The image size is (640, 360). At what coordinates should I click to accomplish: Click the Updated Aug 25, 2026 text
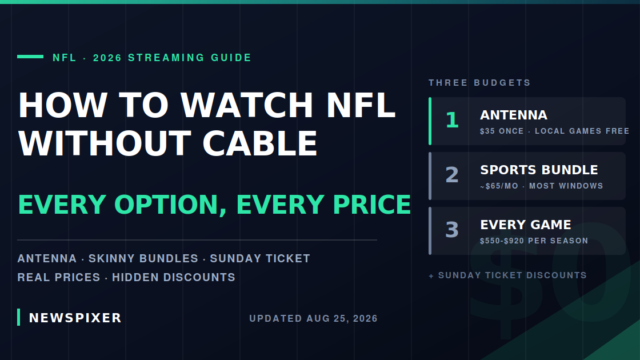[313, 318]
